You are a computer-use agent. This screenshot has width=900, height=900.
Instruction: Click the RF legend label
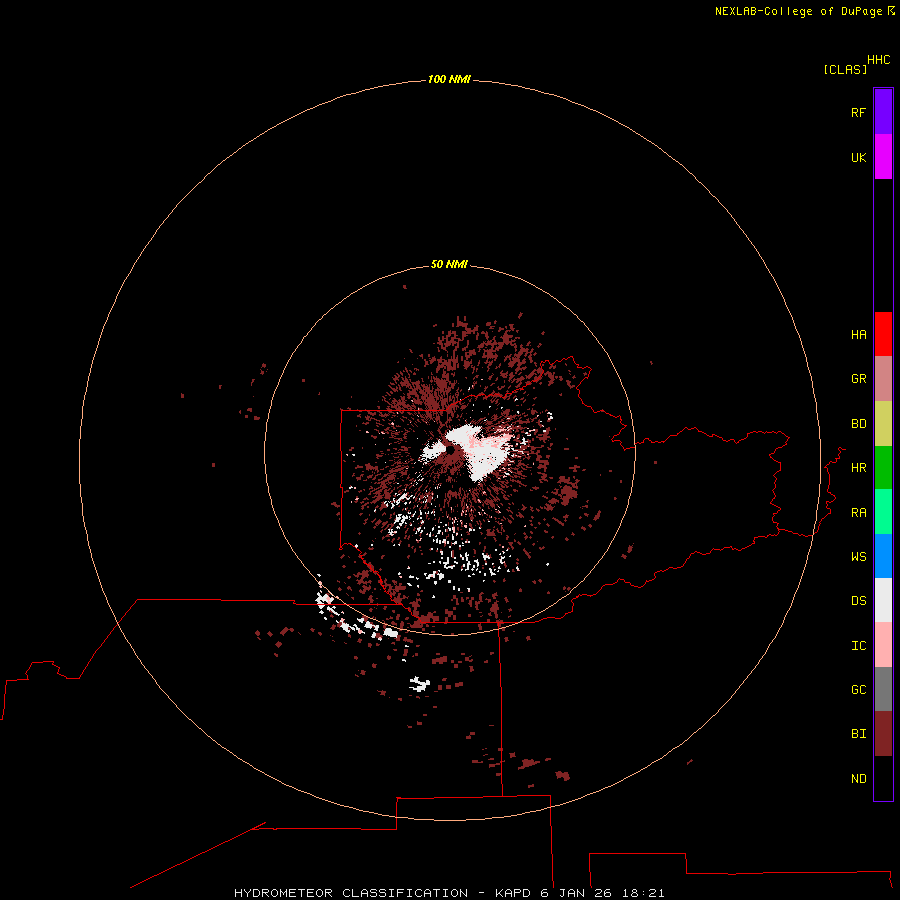click(x=858, y=112)
